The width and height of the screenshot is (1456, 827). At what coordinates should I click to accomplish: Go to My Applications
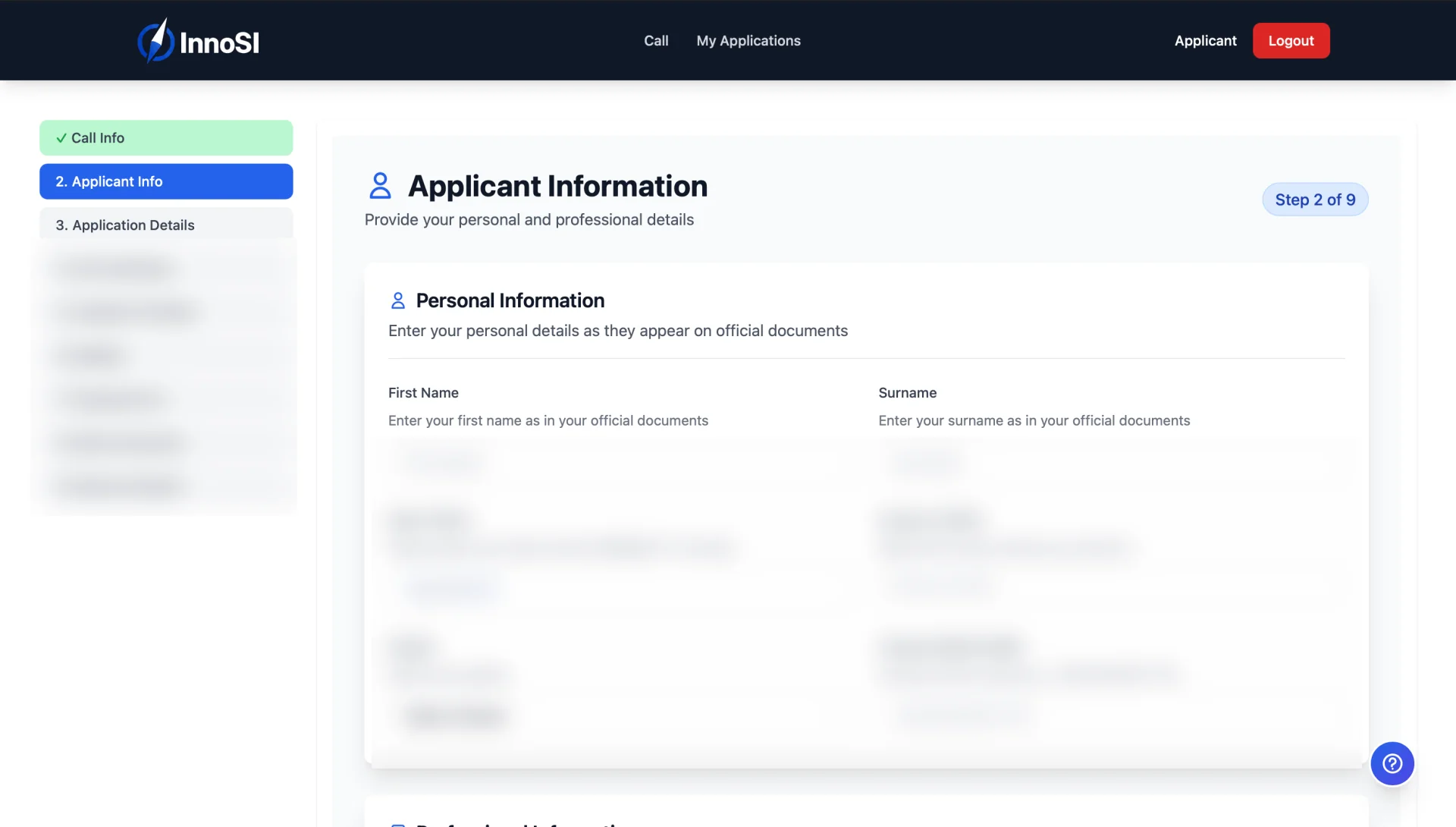[x=748, y=41]
